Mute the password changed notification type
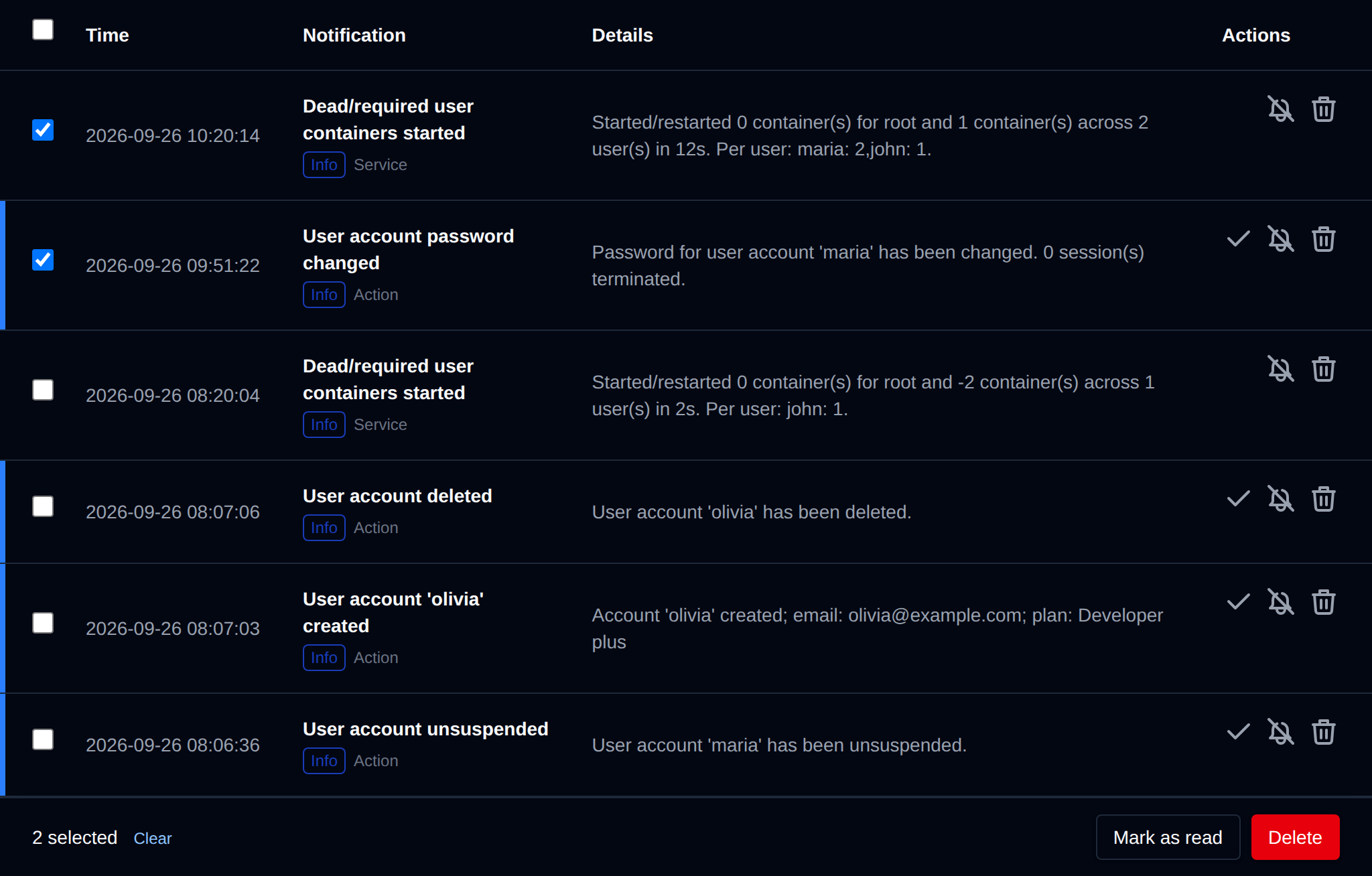Image resolution: width=1372 pixels, height=876 pixels. coord(1280,239)
